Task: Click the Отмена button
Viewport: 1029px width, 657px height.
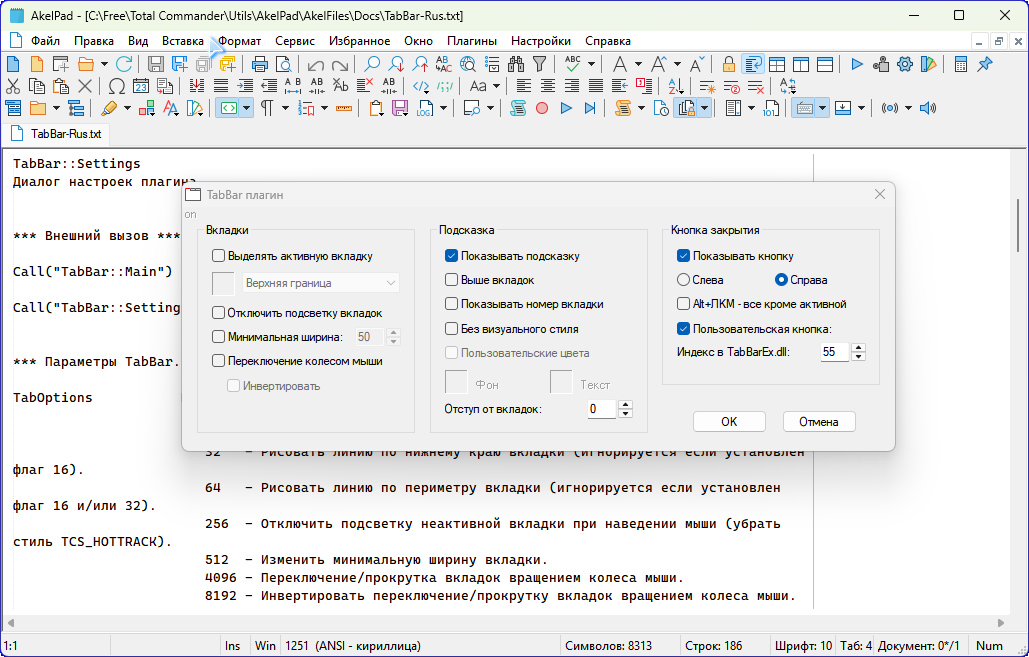Action: coord(818,421)
